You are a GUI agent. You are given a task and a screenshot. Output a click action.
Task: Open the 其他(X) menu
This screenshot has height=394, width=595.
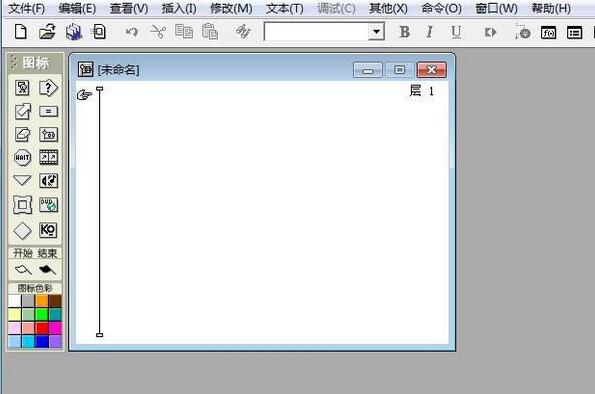coord(388,8)
